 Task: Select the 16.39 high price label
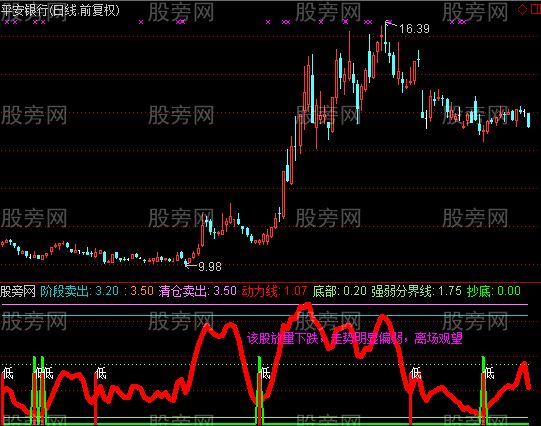(x=414, y=29)
